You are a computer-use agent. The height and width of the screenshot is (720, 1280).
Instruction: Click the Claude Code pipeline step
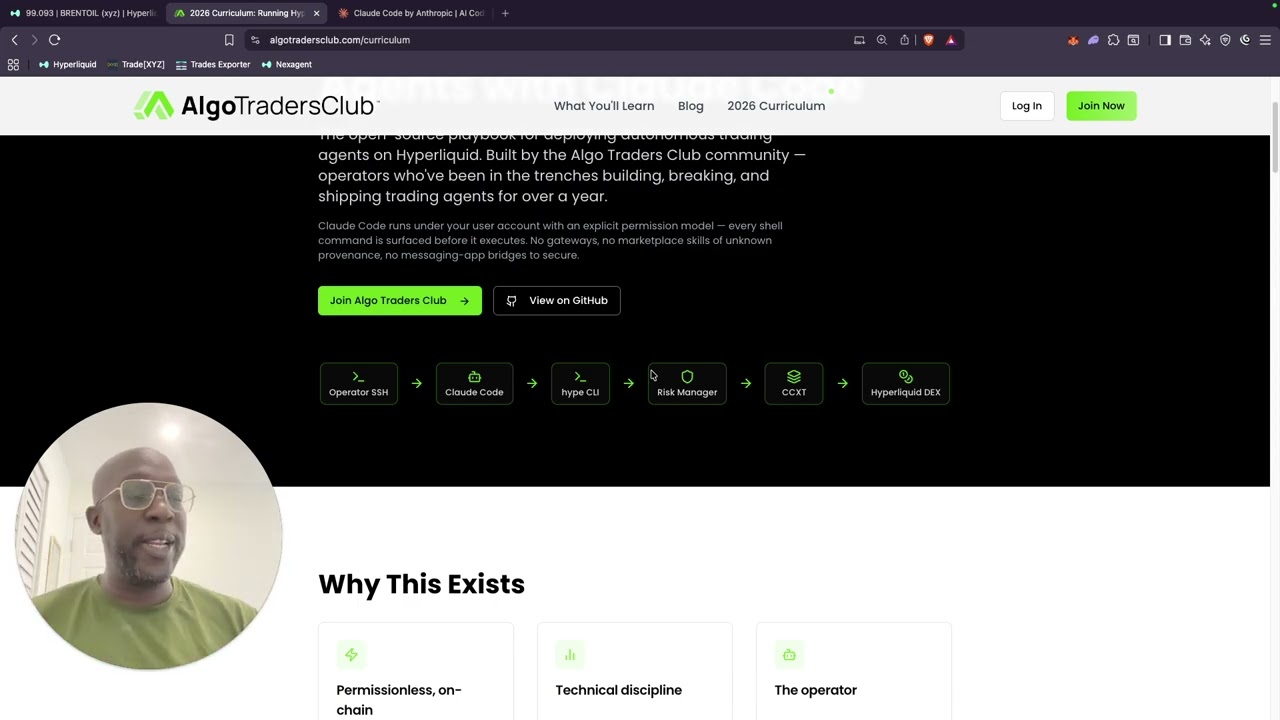[x=474, y=383]
